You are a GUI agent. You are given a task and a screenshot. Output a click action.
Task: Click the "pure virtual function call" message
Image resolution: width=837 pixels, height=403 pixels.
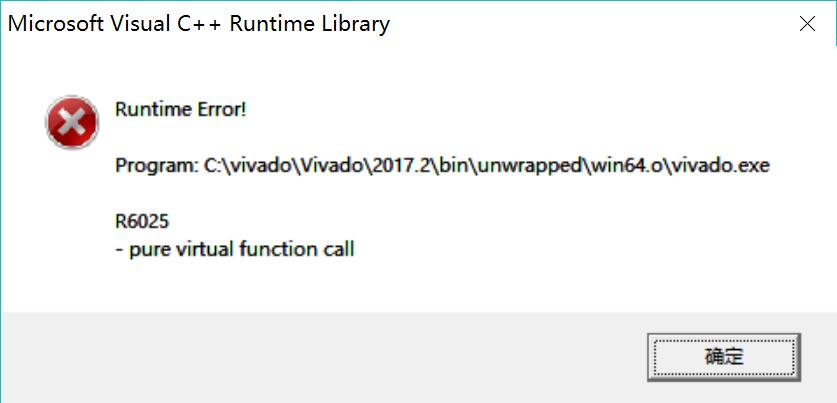[x=241, y=249]
